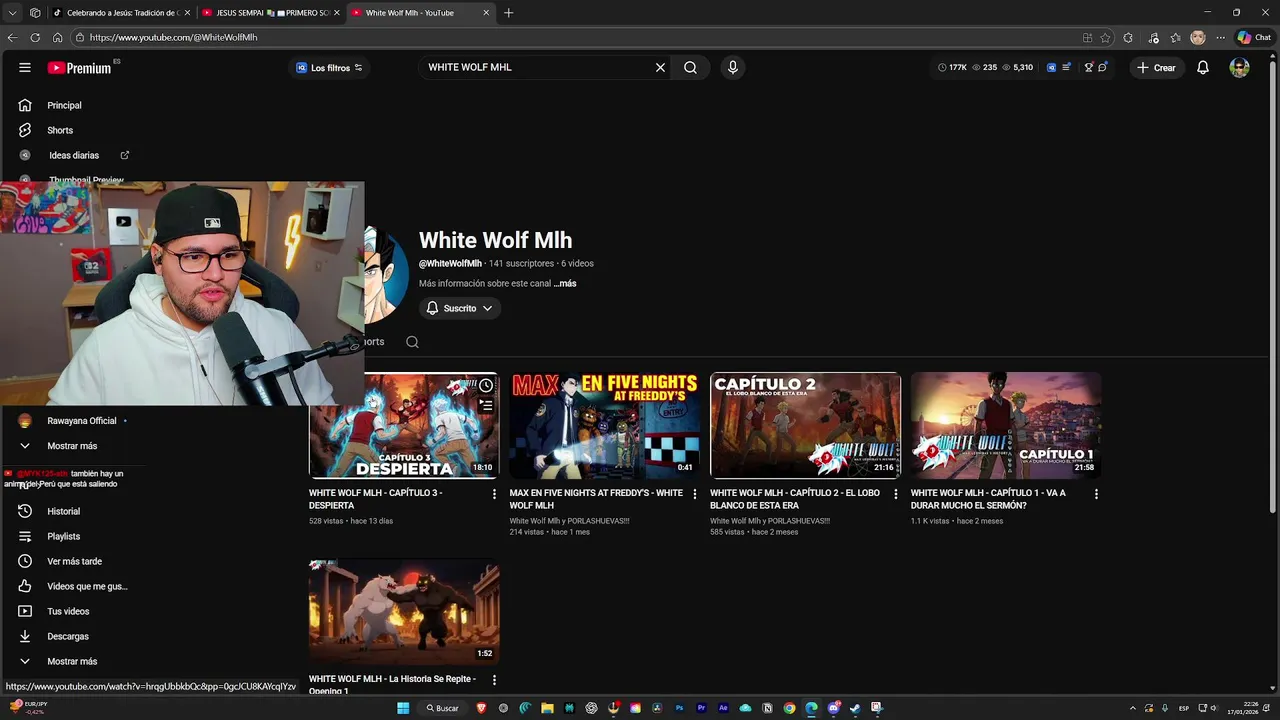1280x720 pixels.
Task: Go back in the browser
Action: coord(12,37)
